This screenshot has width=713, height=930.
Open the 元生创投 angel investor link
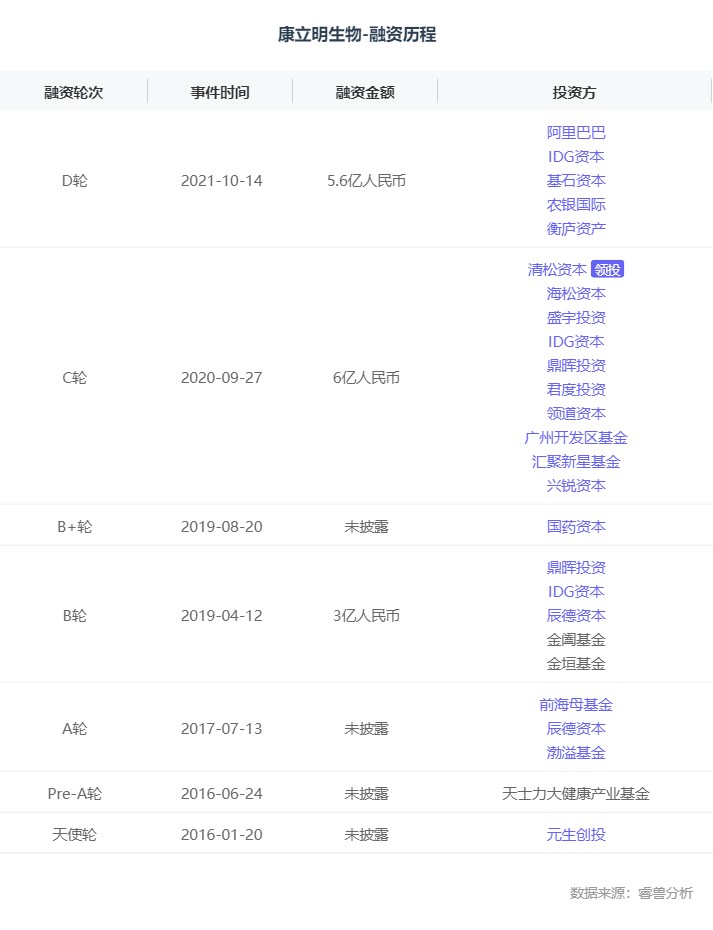point(576,835)
